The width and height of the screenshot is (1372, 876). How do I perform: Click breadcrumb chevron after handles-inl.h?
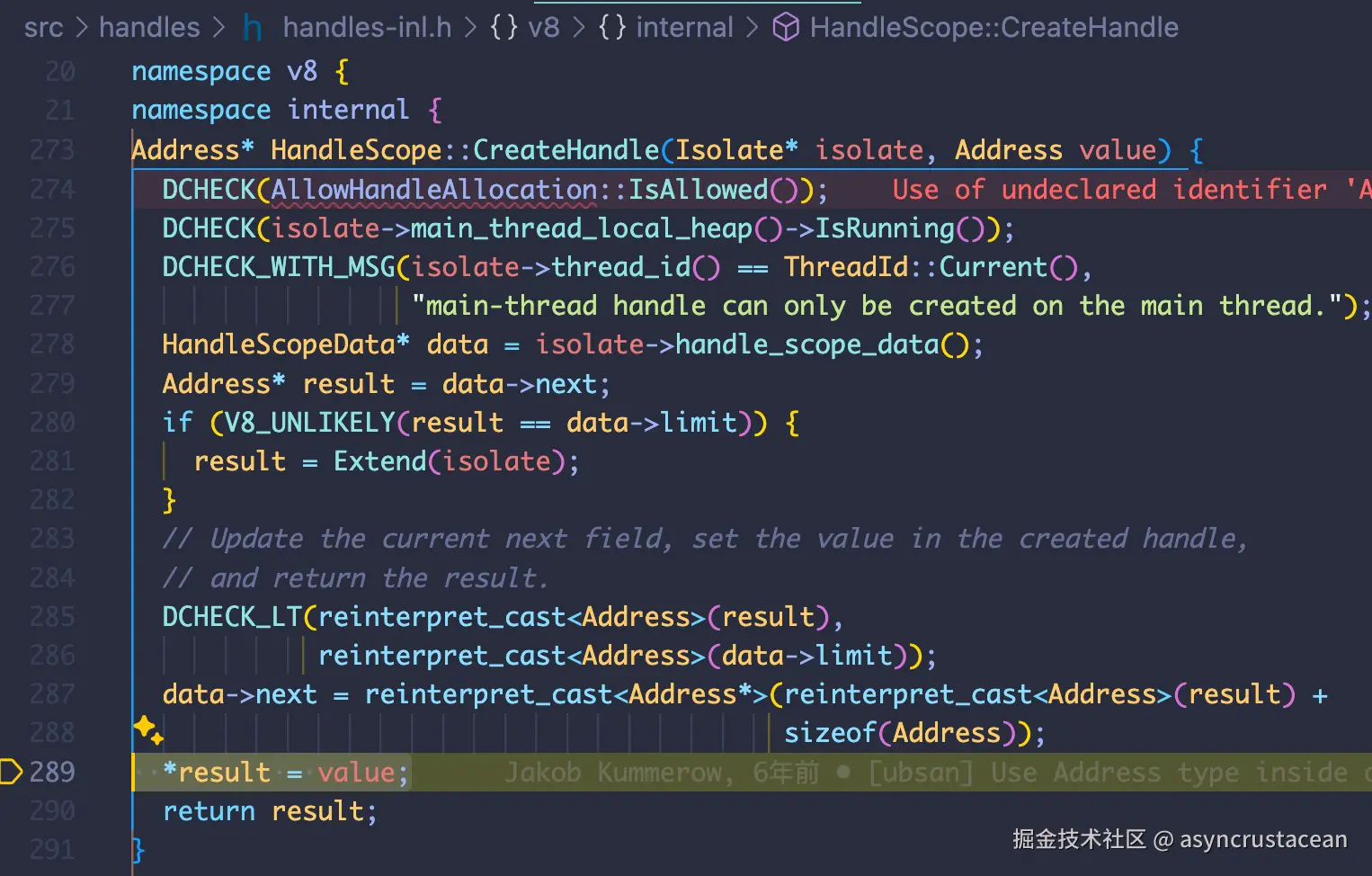pos(470,28)
